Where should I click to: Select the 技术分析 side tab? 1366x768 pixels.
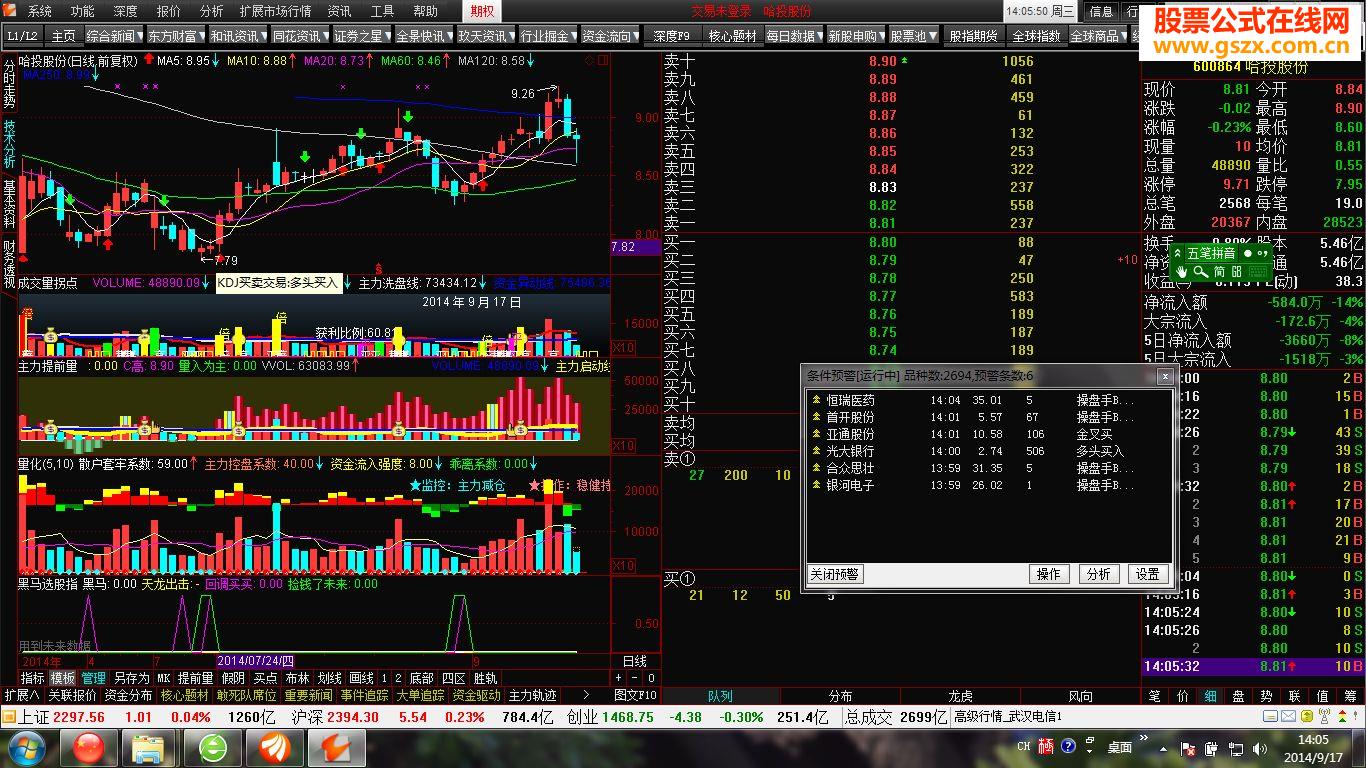9,144
